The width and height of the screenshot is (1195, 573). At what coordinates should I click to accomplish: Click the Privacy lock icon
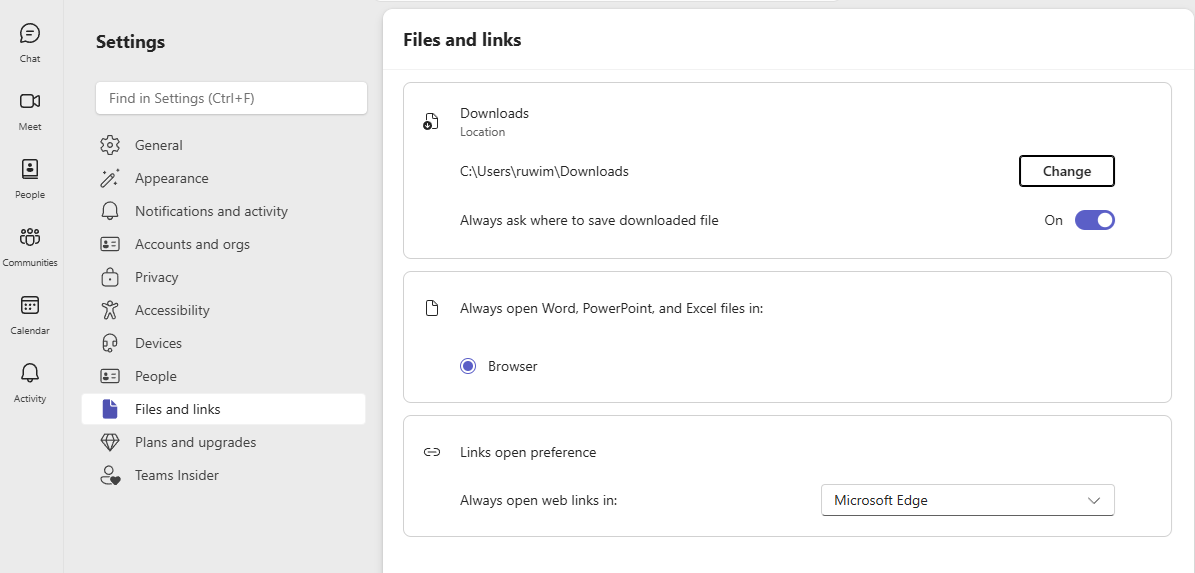click(x=110, y=277)
